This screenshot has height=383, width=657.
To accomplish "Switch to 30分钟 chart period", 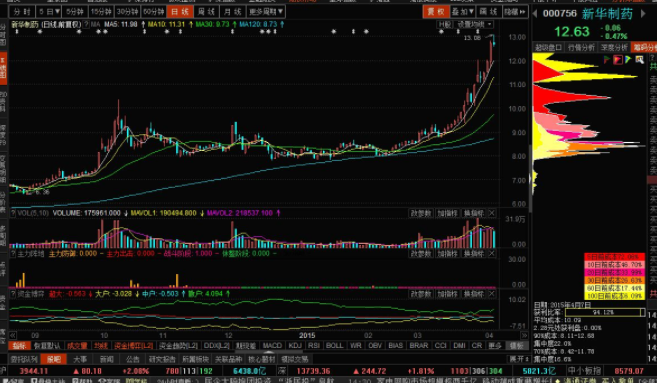I will coord(127,12).
